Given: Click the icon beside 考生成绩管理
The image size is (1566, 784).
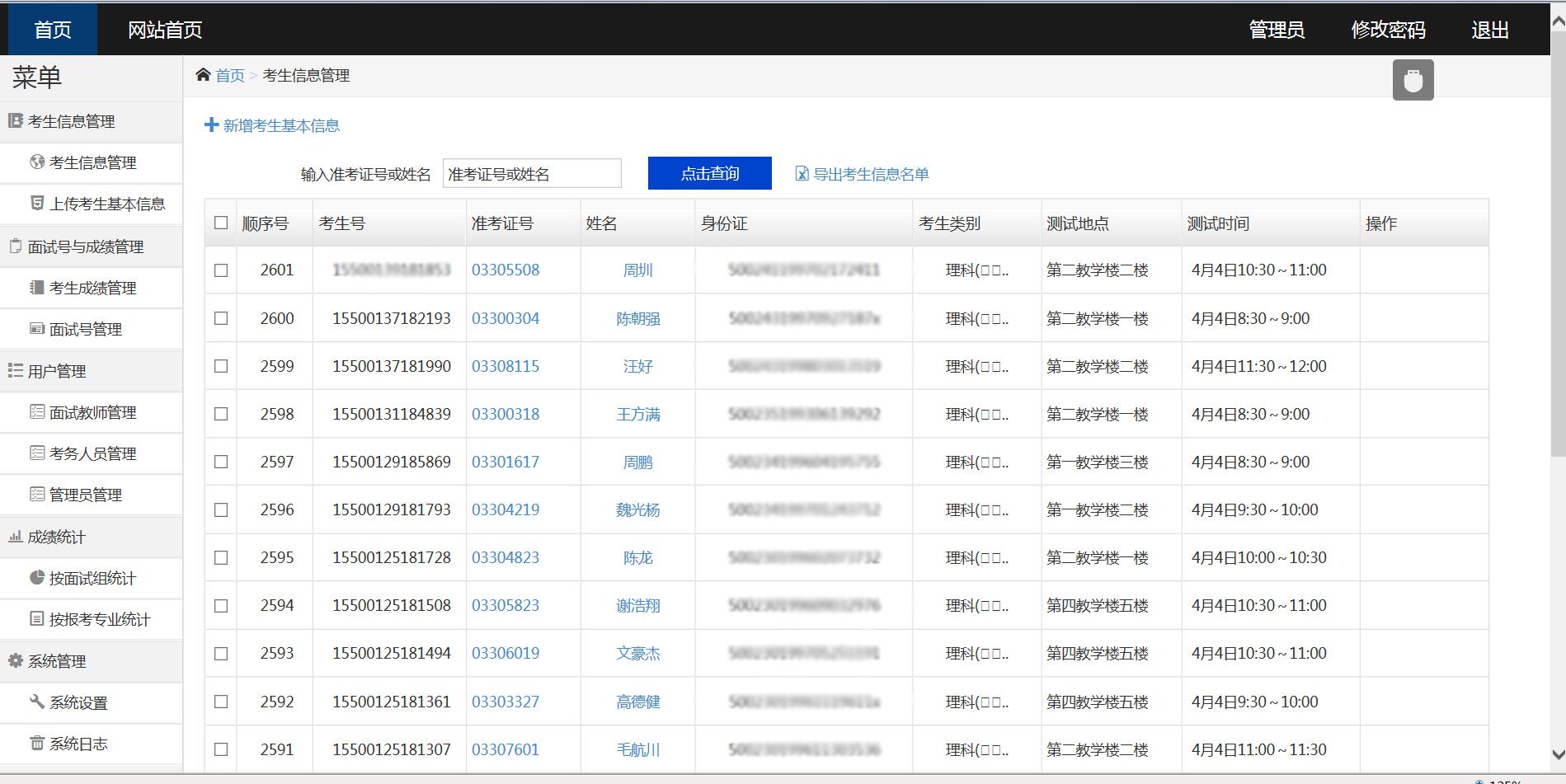Looking at the screenshot, I should [37, 287].
